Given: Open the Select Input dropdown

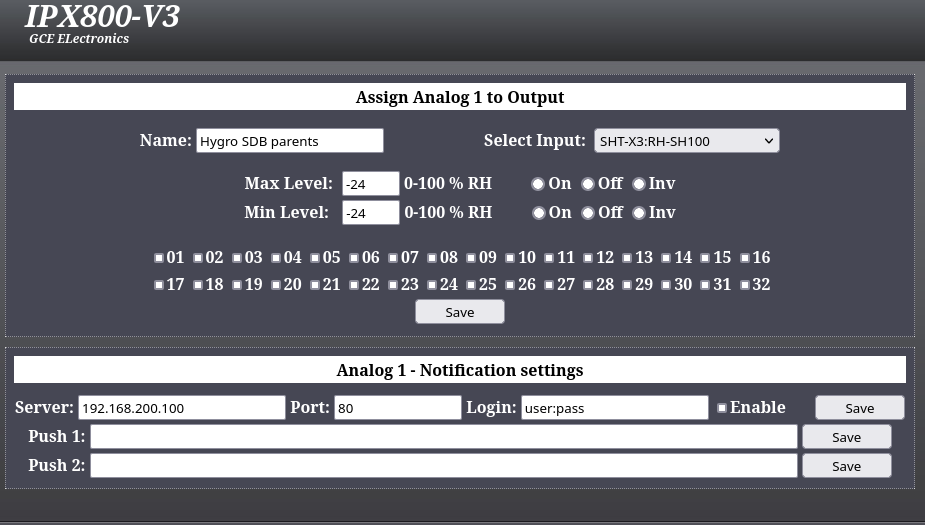Looking at the screenshot, I should [686, 141].
